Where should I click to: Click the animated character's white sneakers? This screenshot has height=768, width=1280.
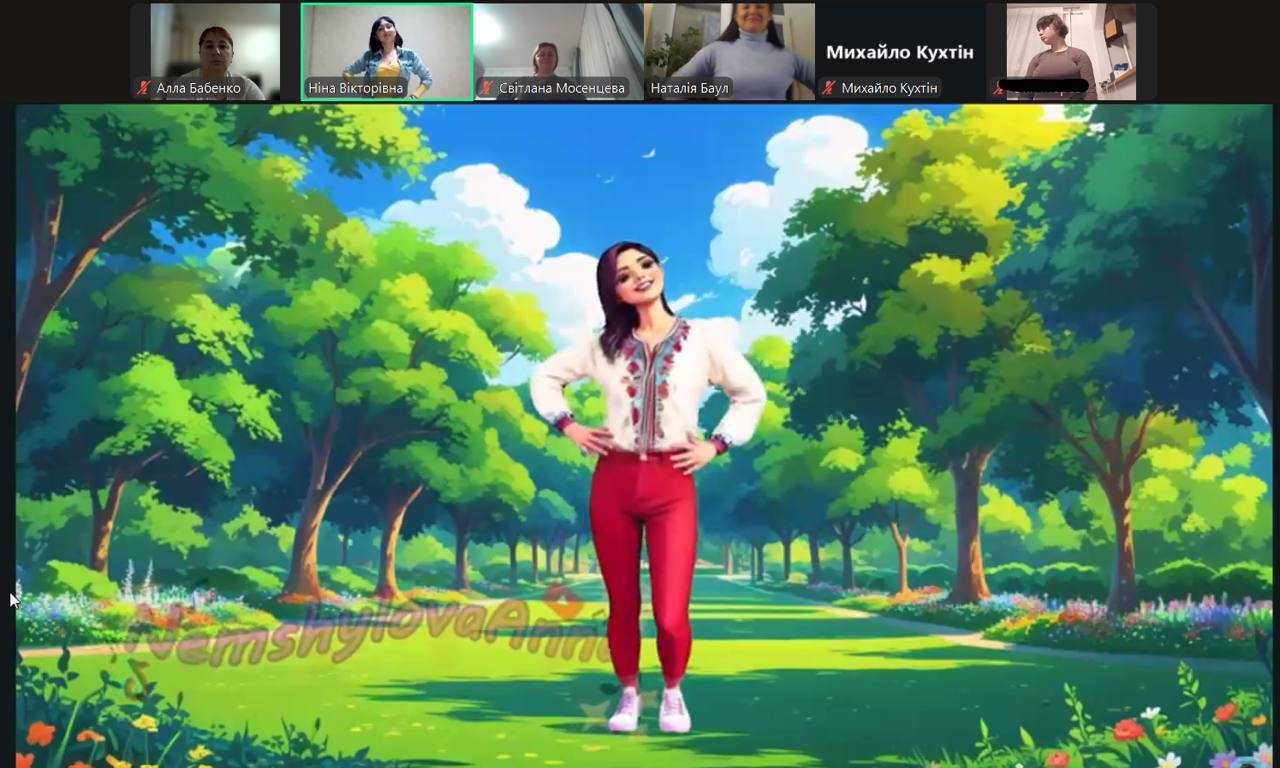coord(650,710)
